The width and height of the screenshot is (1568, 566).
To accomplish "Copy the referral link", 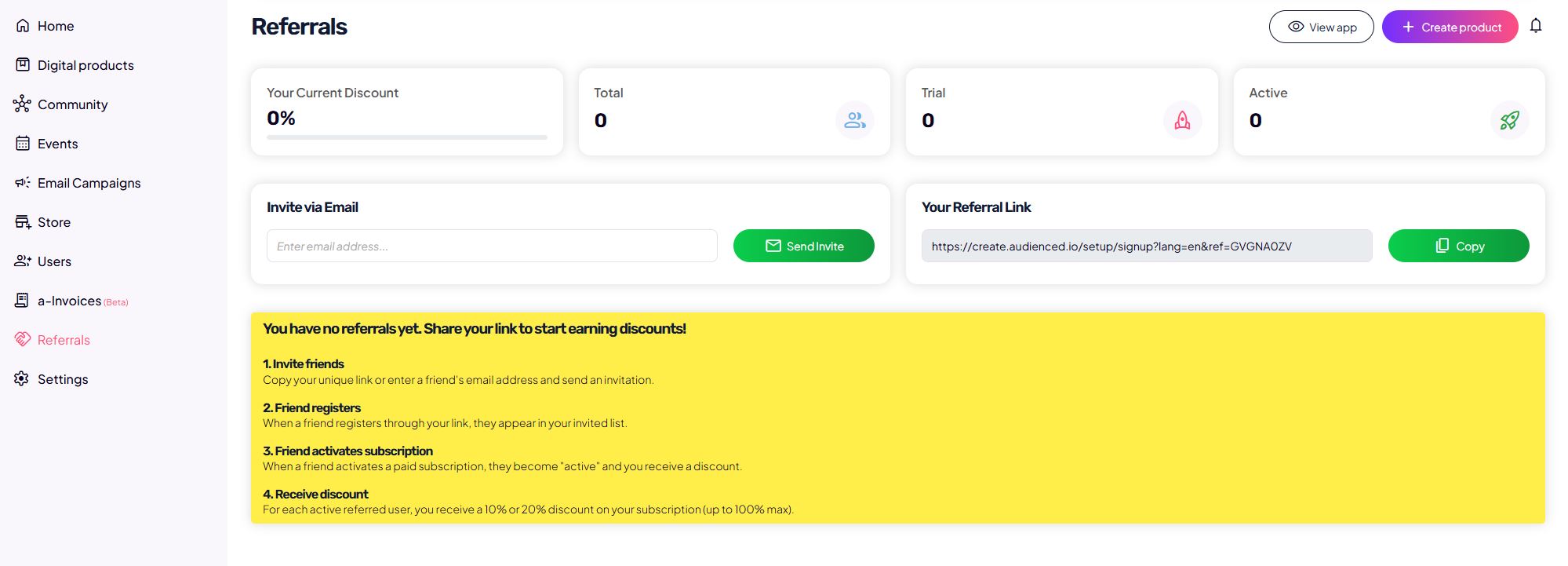I will click(1457, 246).
